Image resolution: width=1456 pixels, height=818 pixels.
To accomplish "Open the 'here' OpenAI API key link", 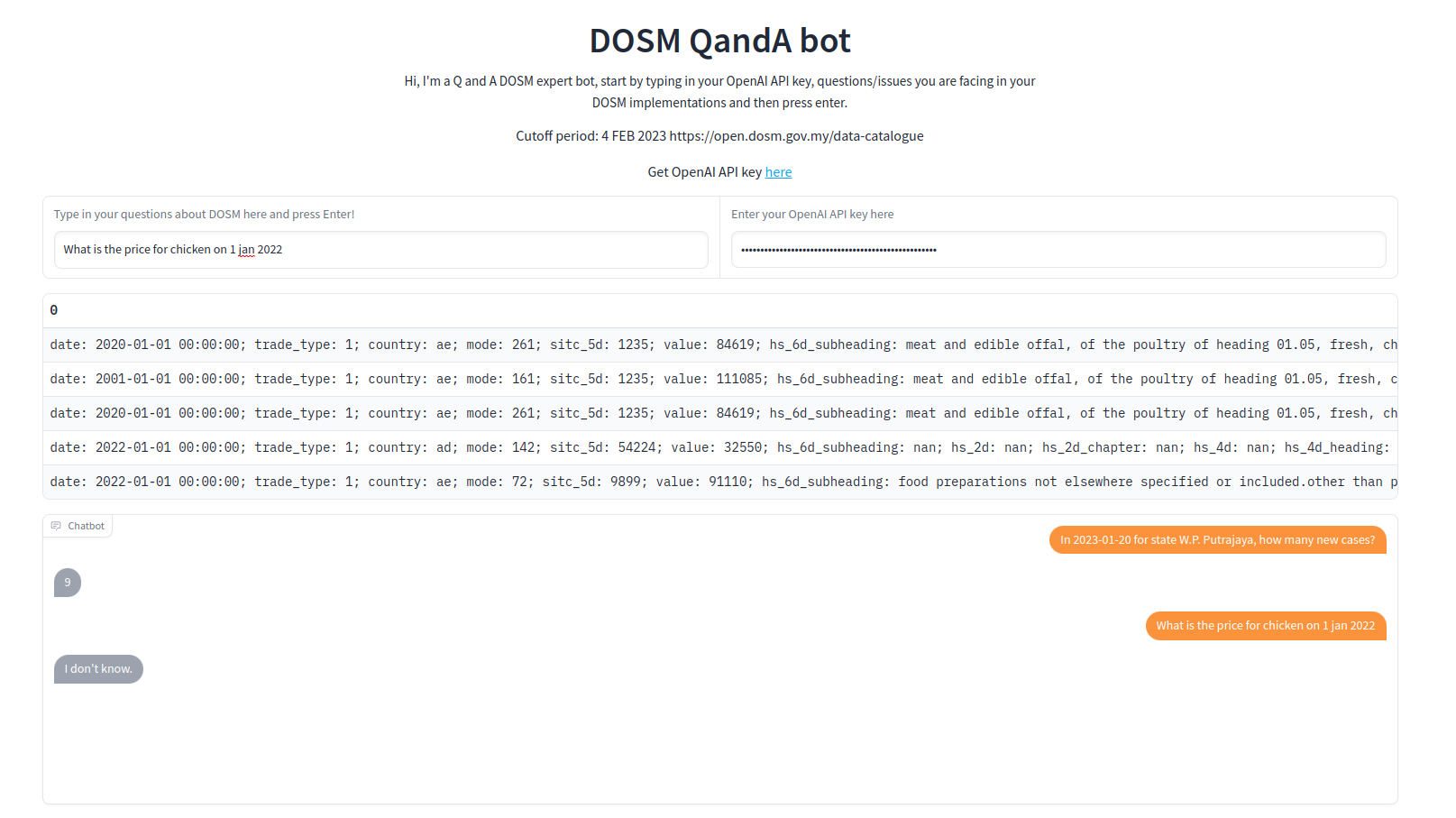I will [x=778, y=172].
